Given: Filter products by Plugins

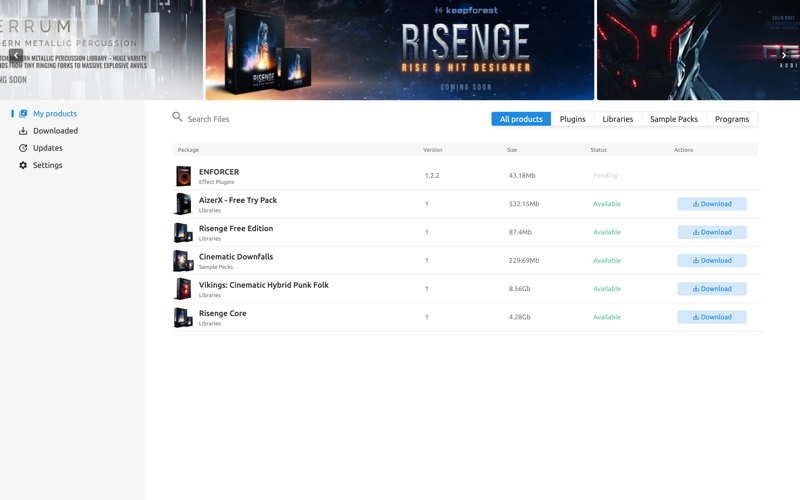Looking at the screenshot, I should coord(572,119).
